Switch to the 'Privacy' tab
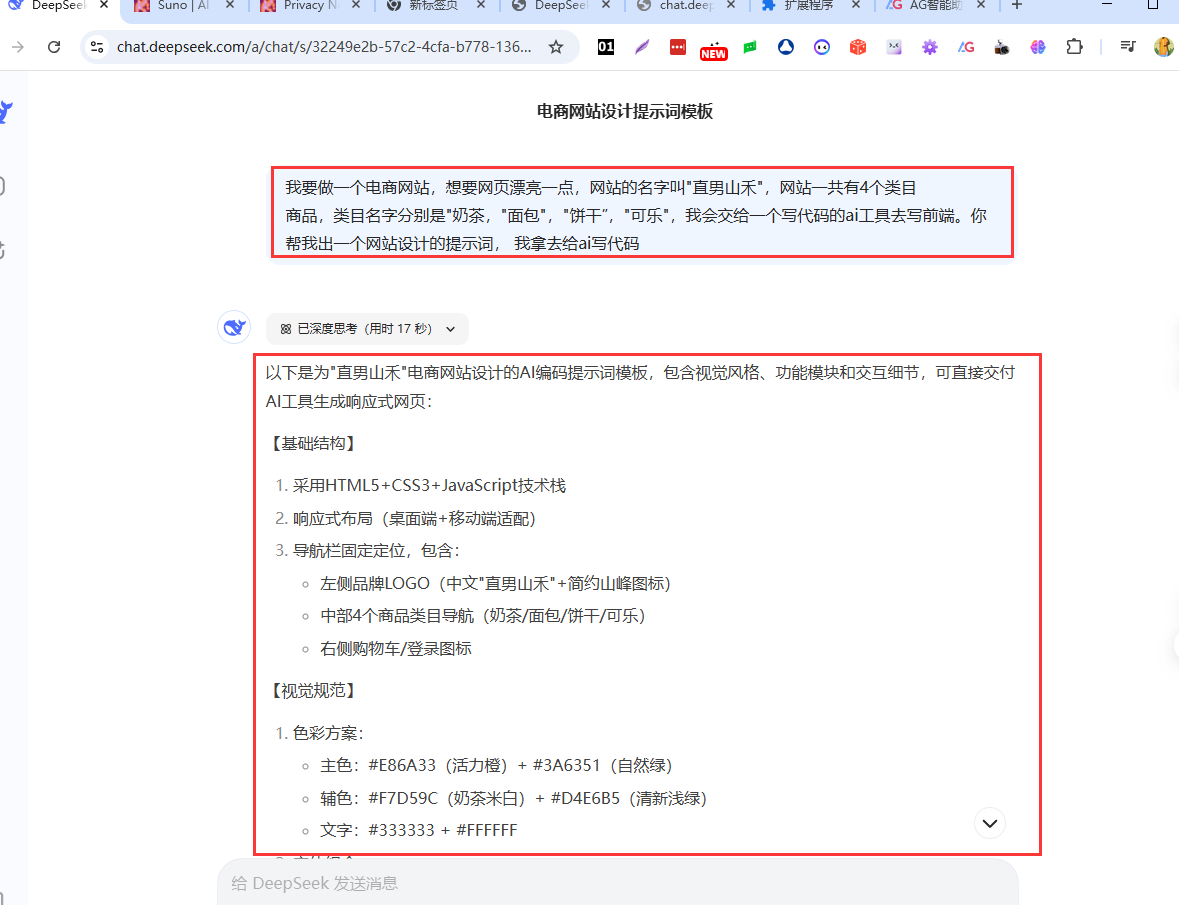 point(310,6)
